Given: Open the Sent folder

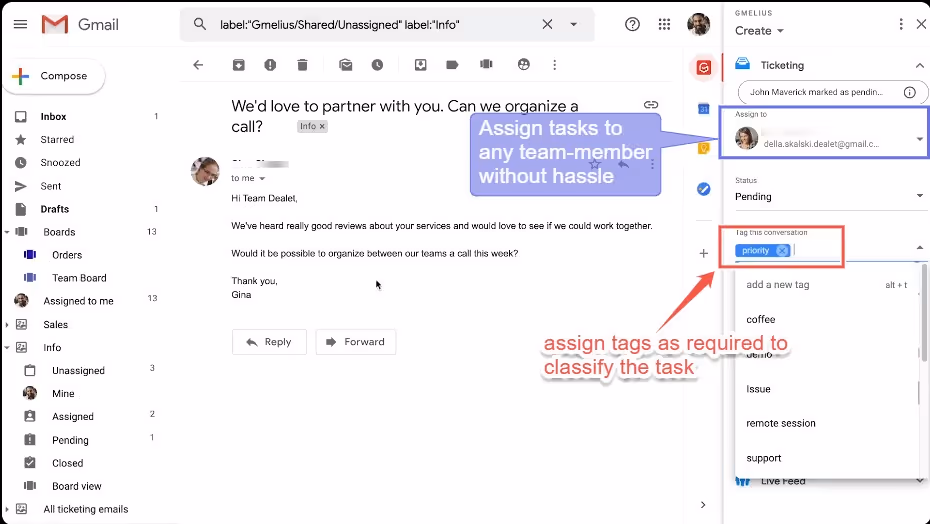Looking at the screenshot, I should pos(50,186).
